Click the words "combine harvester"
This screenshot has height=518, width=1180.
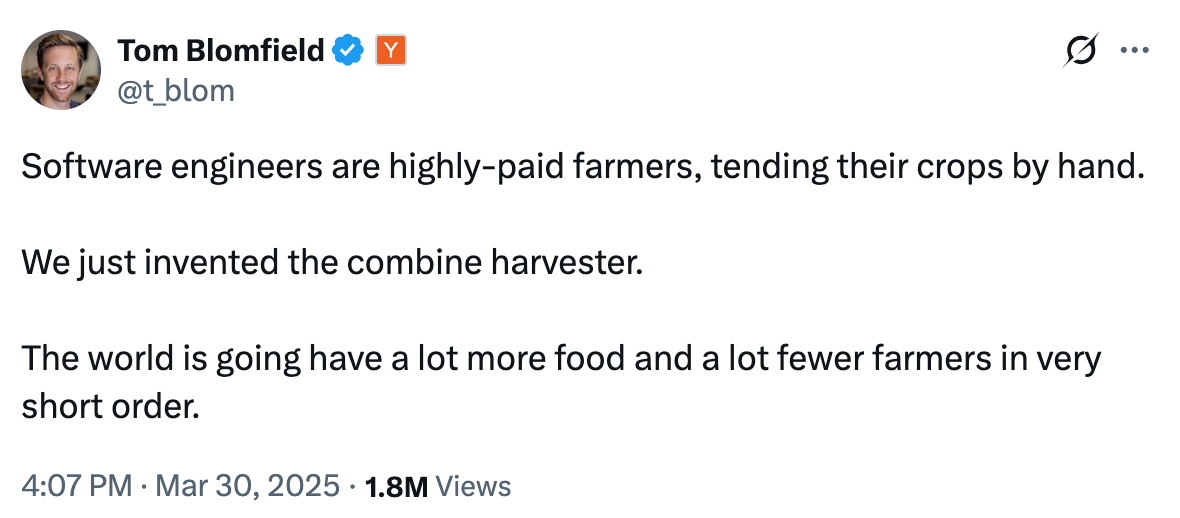point(496,263)
